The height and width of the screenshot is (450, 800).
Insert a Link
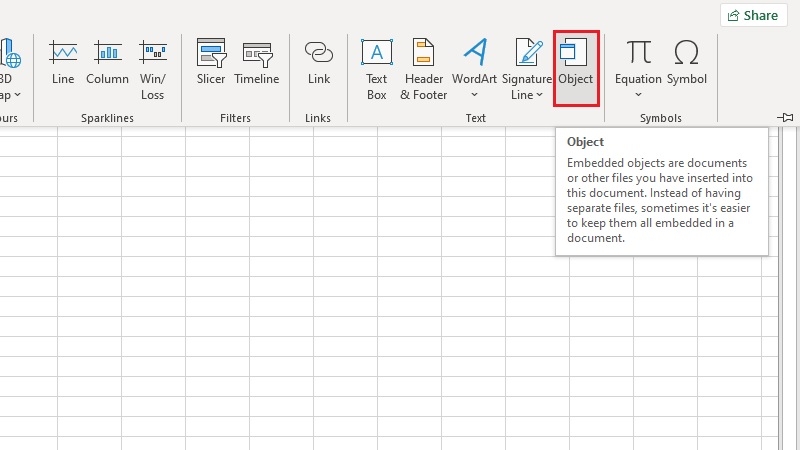[319, 62]
